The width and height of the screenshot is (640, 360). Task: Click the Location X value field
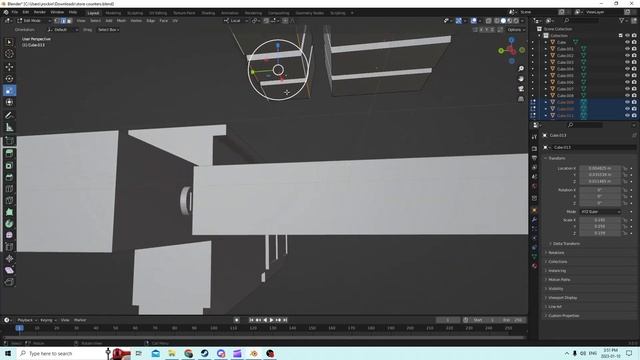(x=600, y=168)
